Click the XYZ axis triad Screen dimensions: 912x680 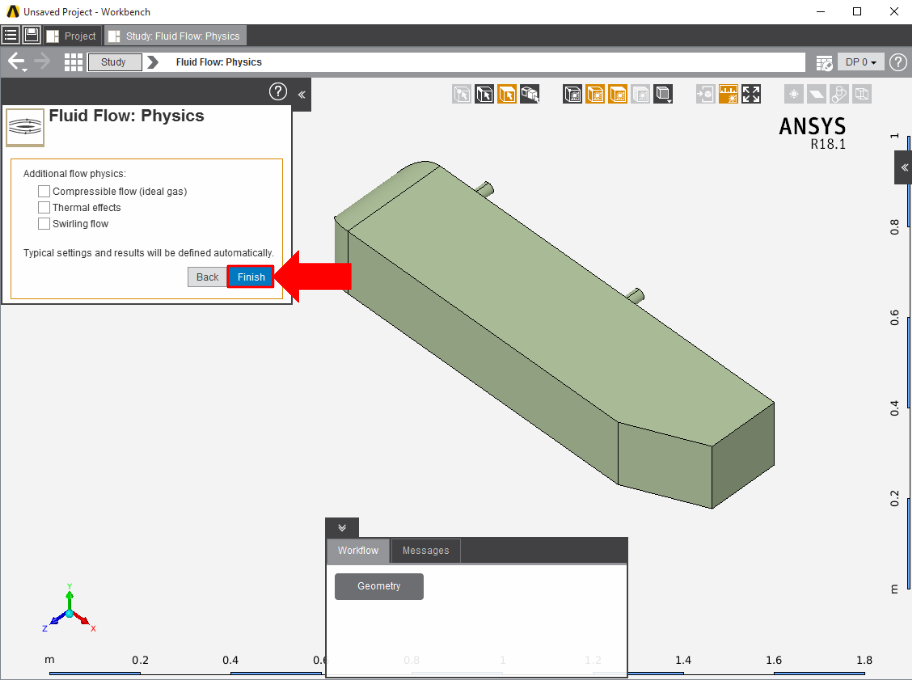coord(69,610)
